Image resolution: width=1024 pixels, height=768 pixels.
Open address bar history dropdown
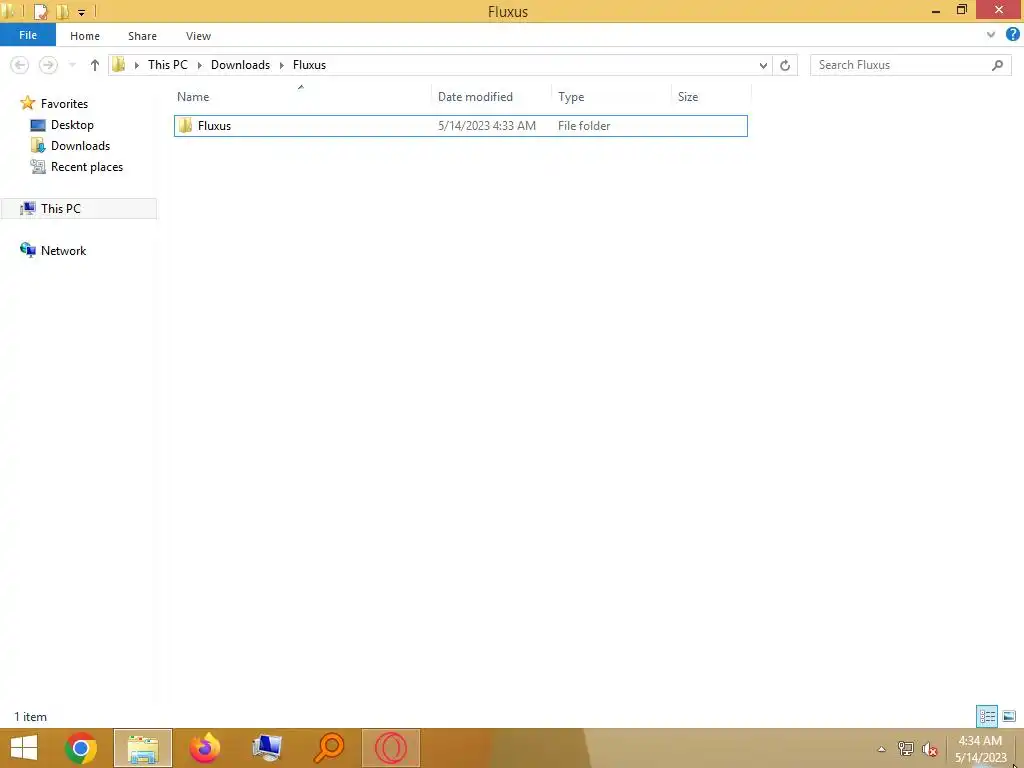coord(763,65)
